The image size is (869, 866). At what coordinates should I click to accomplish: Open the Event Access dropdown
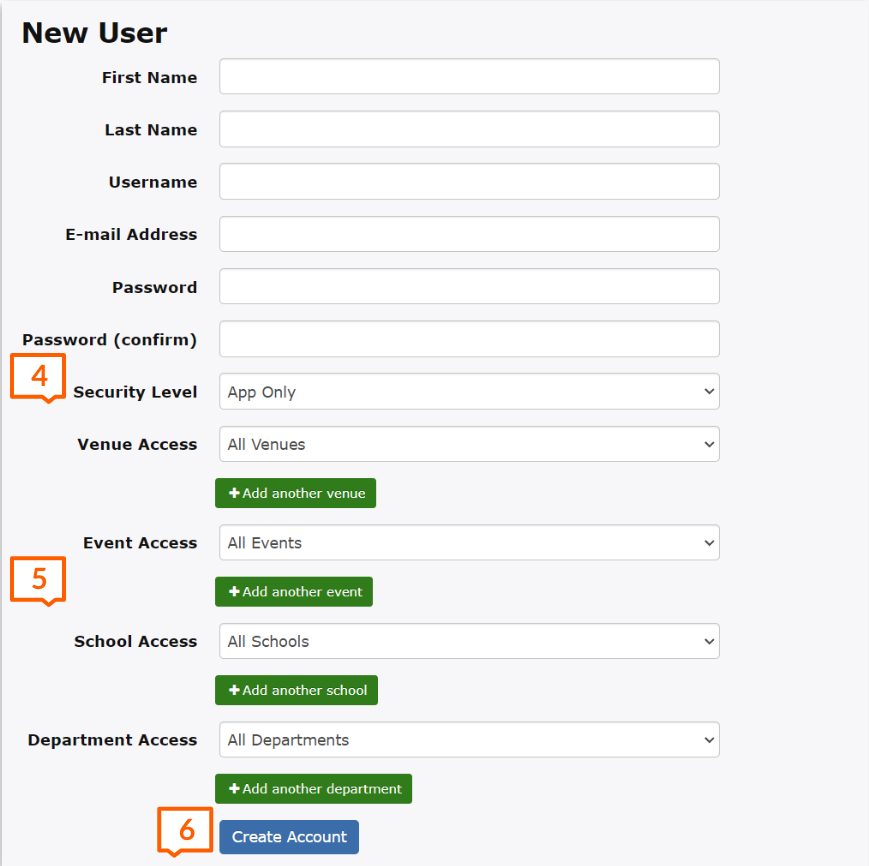[x=469, y=542]
